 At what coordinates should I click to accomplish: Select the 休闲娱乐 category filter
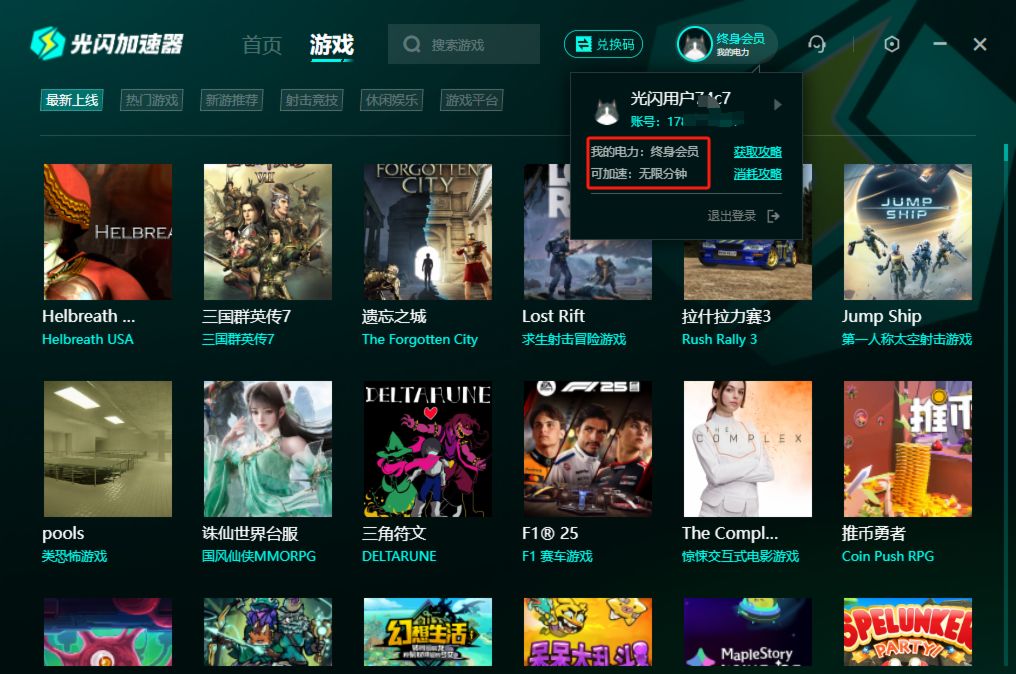(391, 100)
